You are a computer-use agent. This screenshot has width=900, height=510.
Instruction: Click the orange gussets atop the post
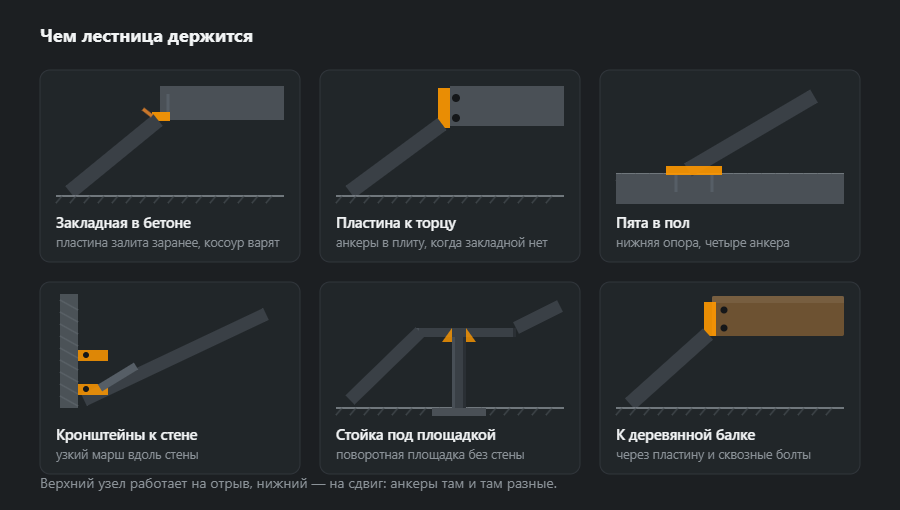pos(459,336)
